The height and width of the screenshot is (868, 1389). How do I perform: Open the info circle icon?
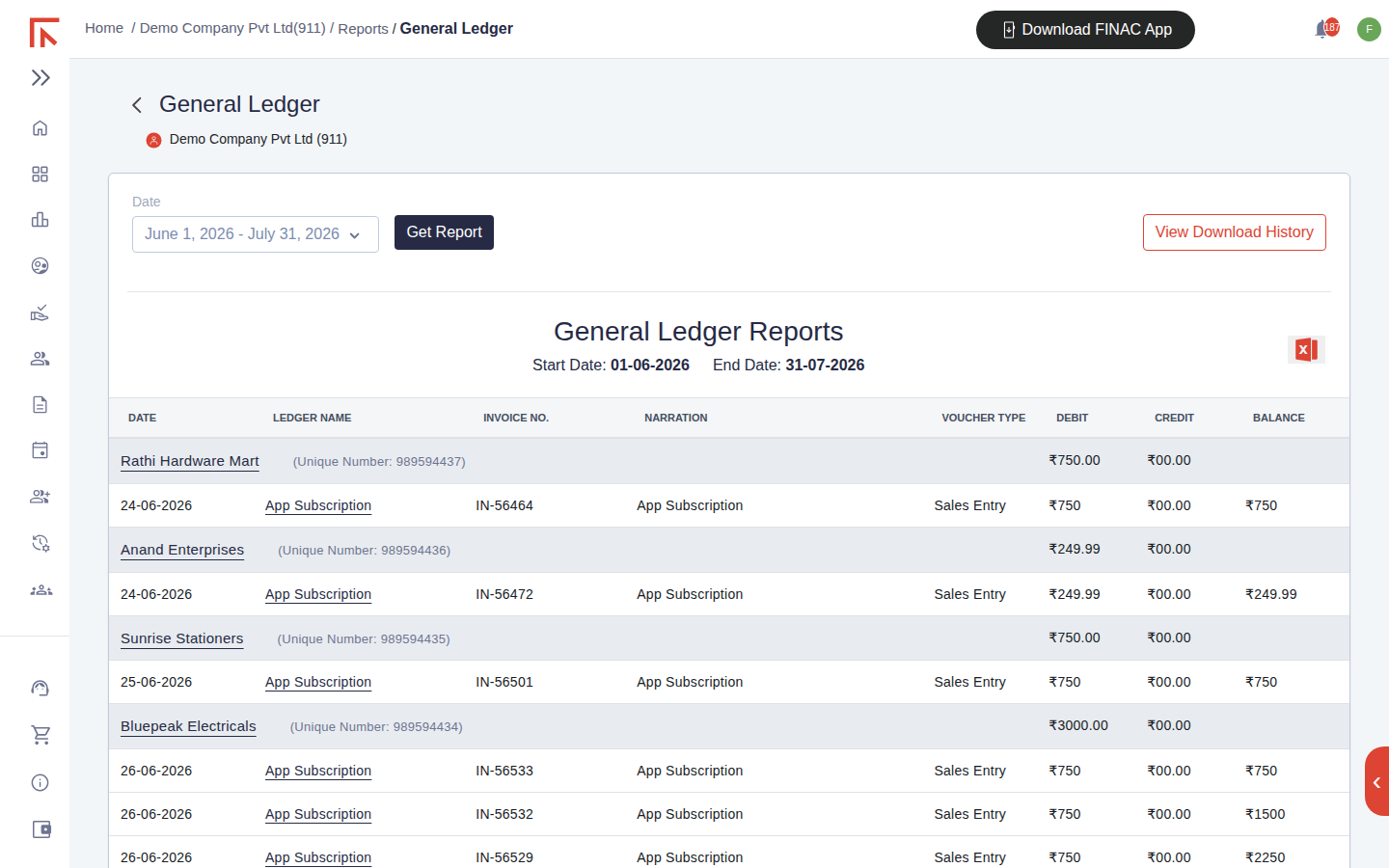pyautogui.click(x=40, y=783)
